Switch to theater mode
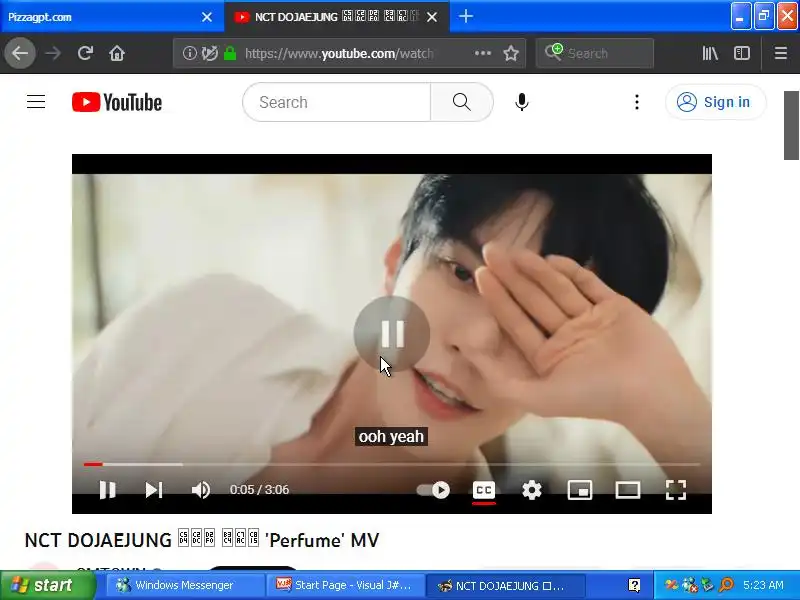Viewport: 800px width, 600px height. [x=628, y=490]
